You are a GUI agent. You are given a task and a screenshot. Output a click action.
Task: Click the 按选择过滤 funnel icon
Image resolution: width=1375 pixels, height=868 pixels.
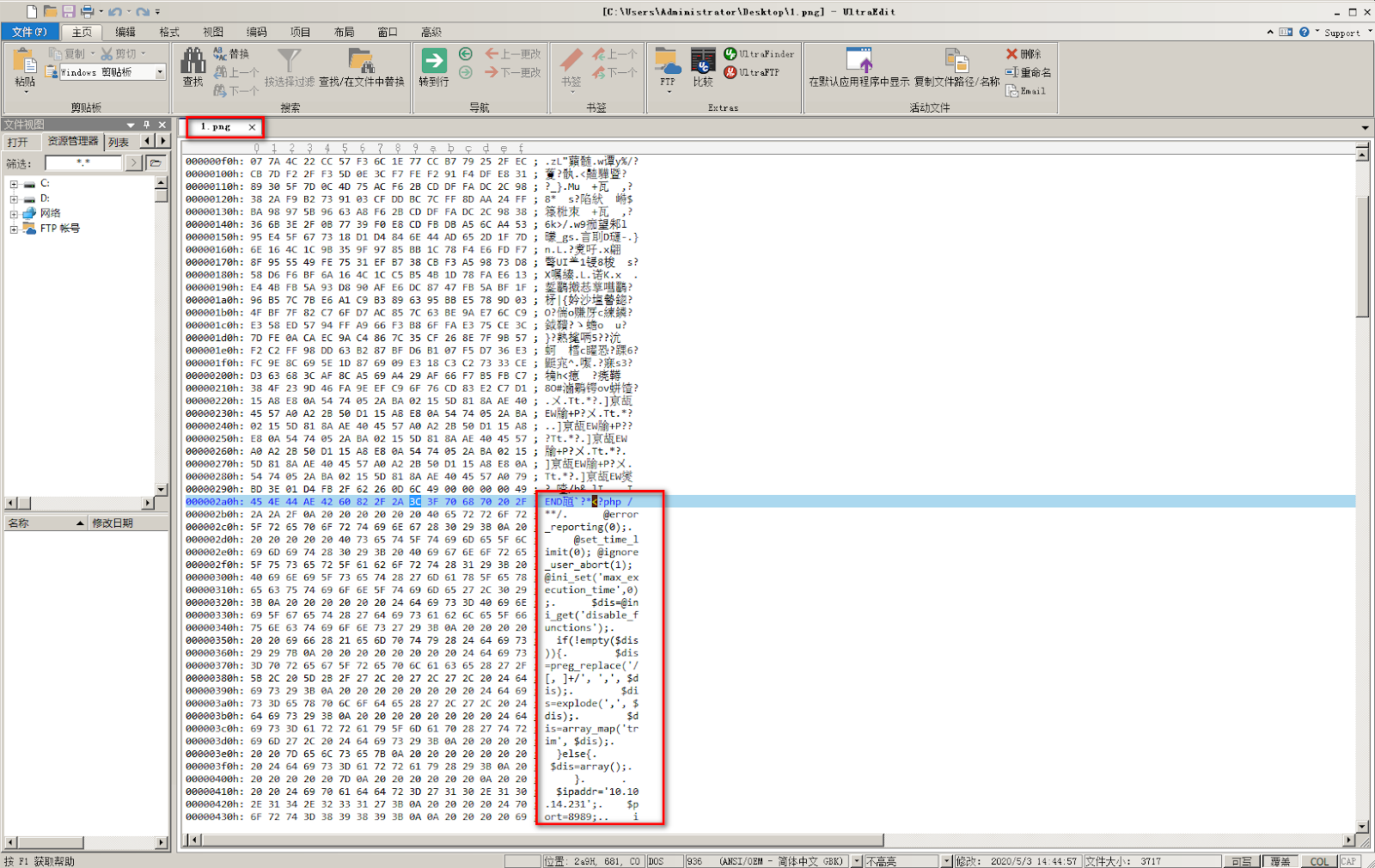(290, 61)
